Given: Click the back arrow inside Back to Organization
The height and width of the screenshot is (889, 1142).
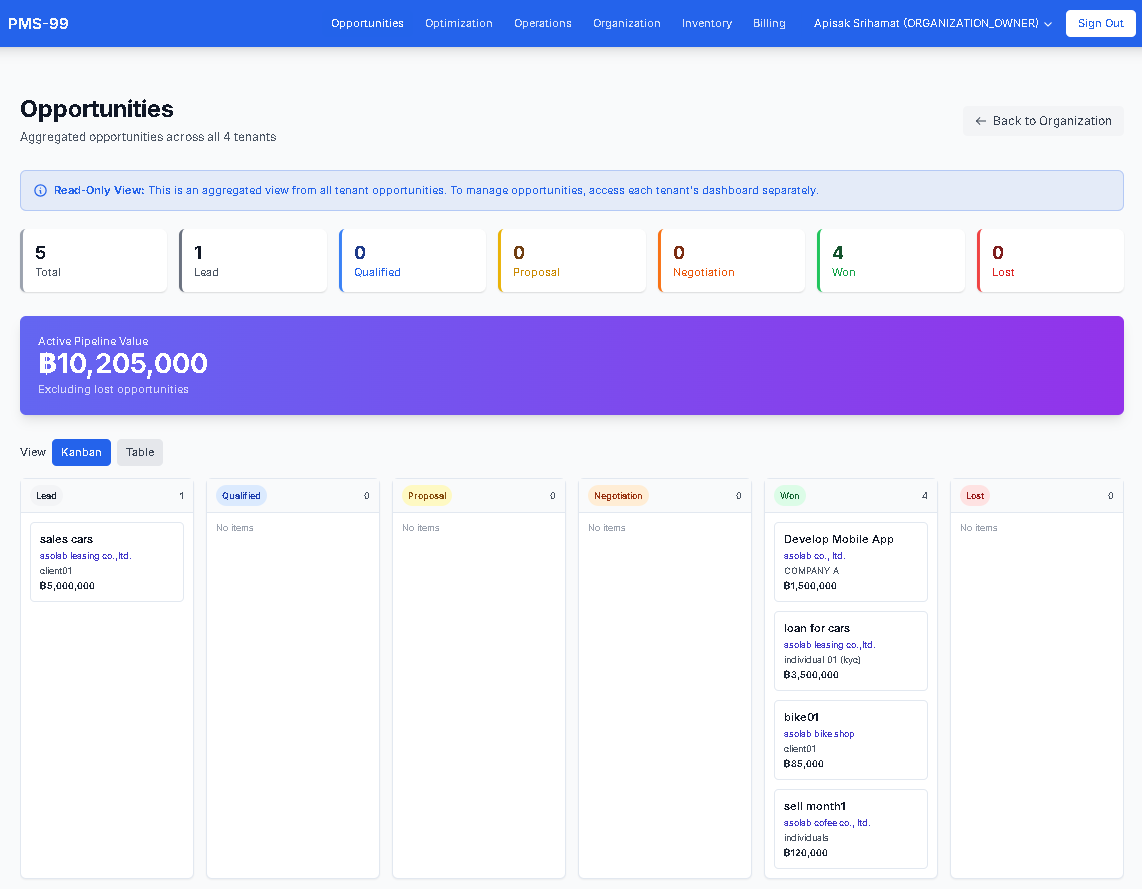Looking at the screenshot, I should [978, 120].
